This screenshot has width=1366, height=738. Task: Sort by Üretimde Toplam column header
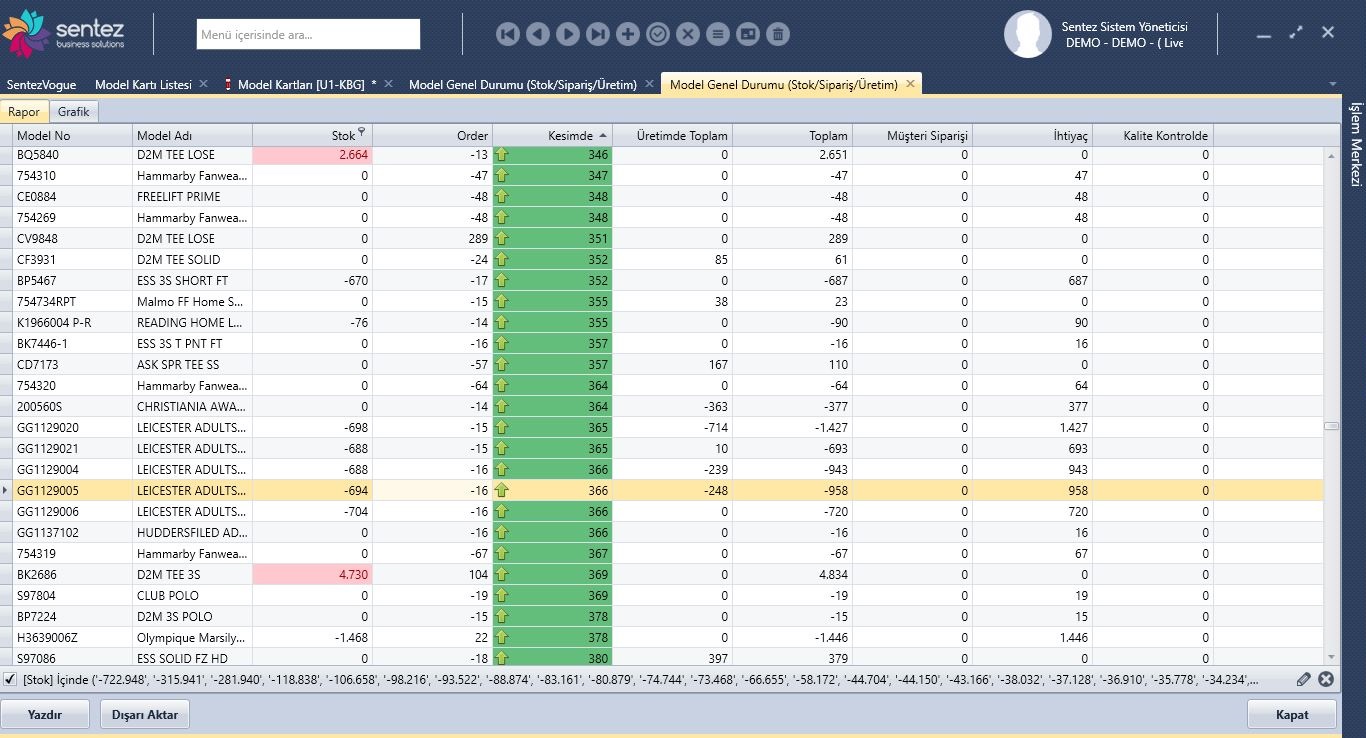click(x=672, y=135)
